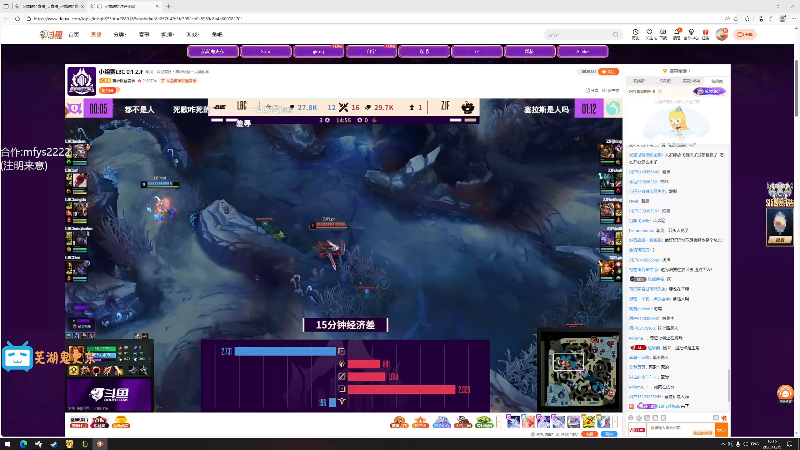This screenshot has width=800, height=450.
Task: Click the purple fan badge button in chat panel
Action: pos(709,91)
